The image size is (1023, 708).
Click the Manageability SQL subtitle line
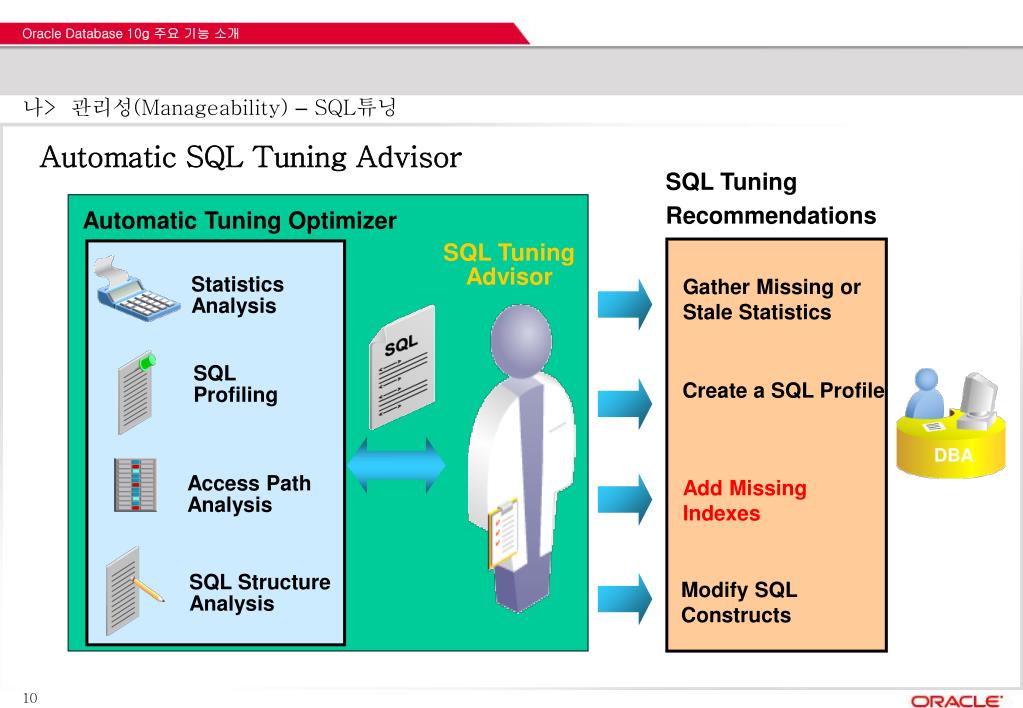pos(209,107)
